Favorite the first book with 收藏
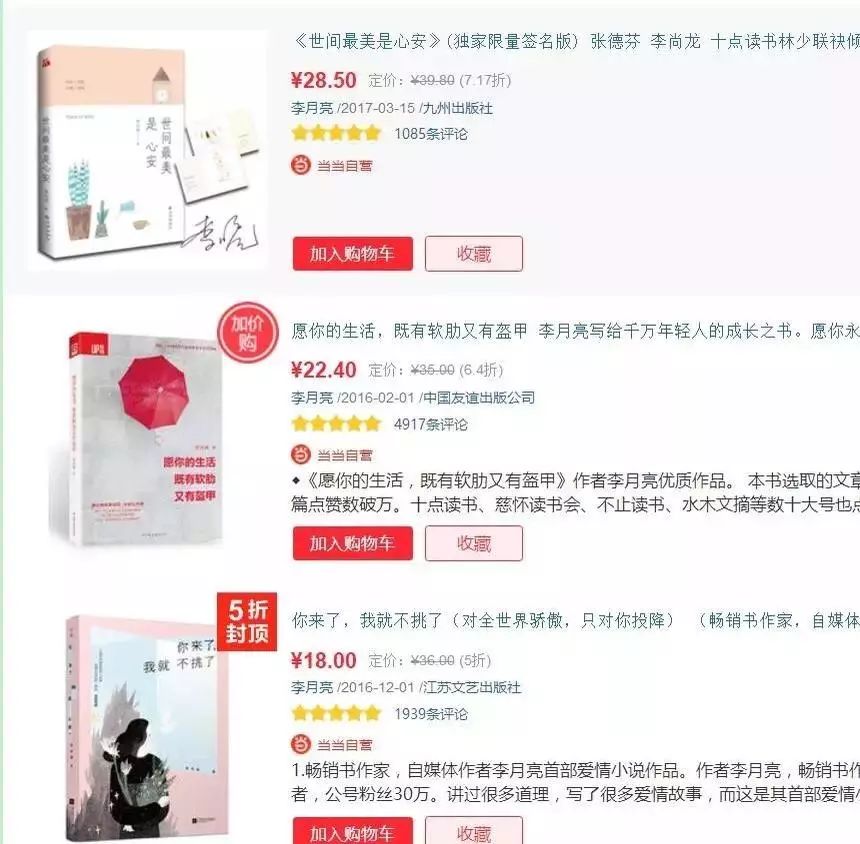The width and height of the screenshot is (860, 844). pos(474,253)
